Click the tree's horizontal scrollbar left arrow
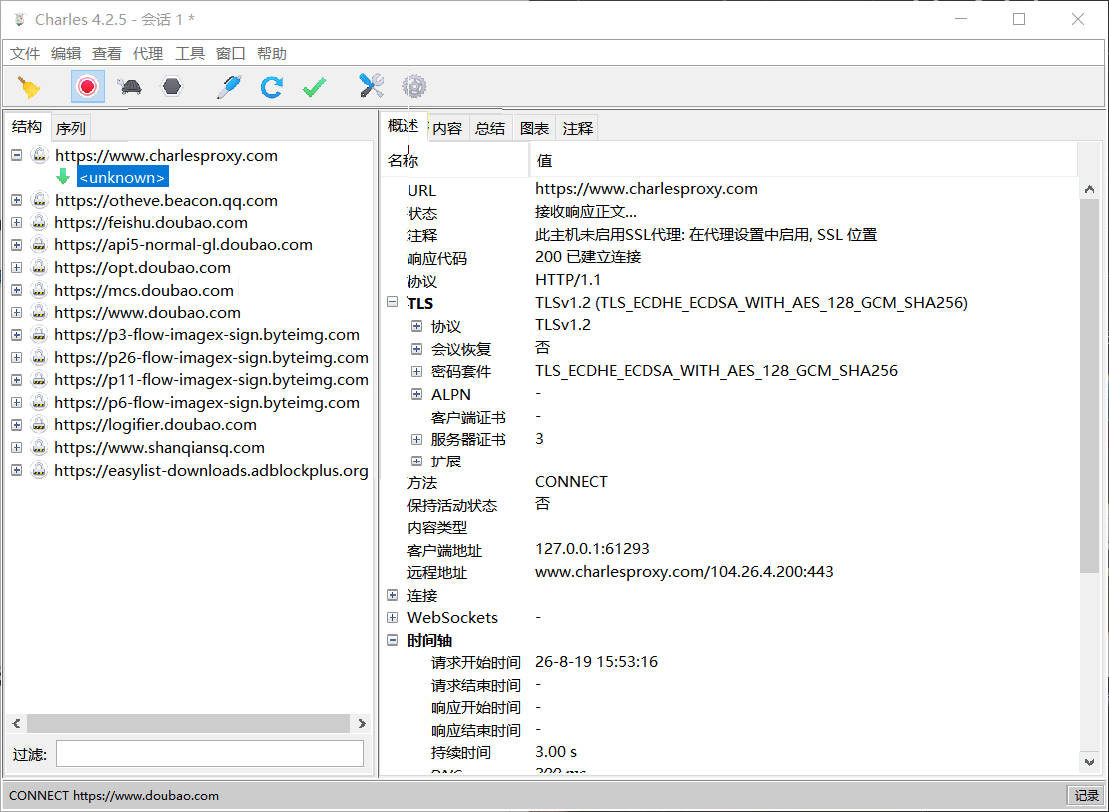Image resolution: width=1109 pixels, height=812 pixels. click(x=16, y=724)
